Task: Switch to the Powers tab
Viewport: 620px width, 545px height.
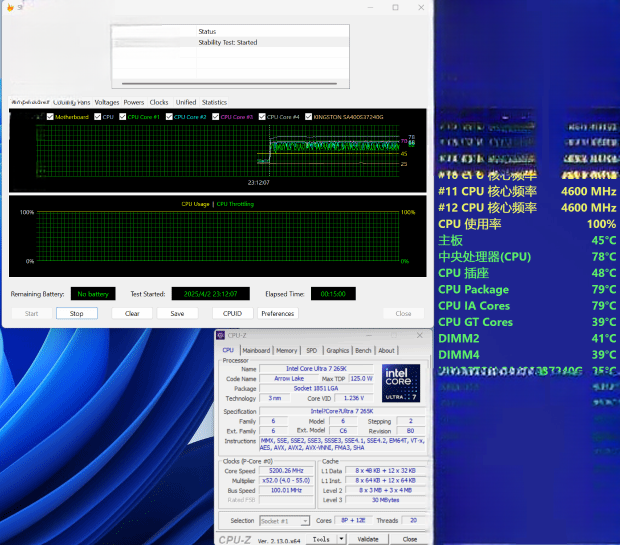Action: 134,102
